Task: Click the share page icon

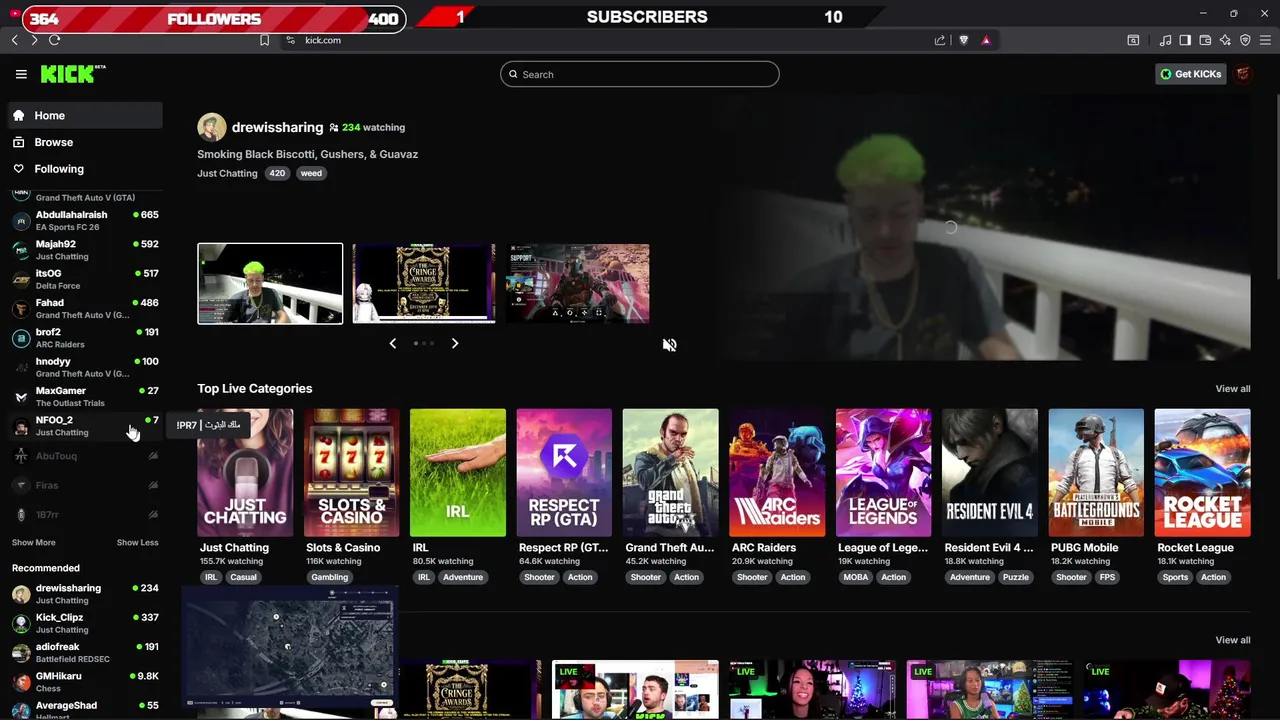Action: pyautogui.click(x=940, y=40)
